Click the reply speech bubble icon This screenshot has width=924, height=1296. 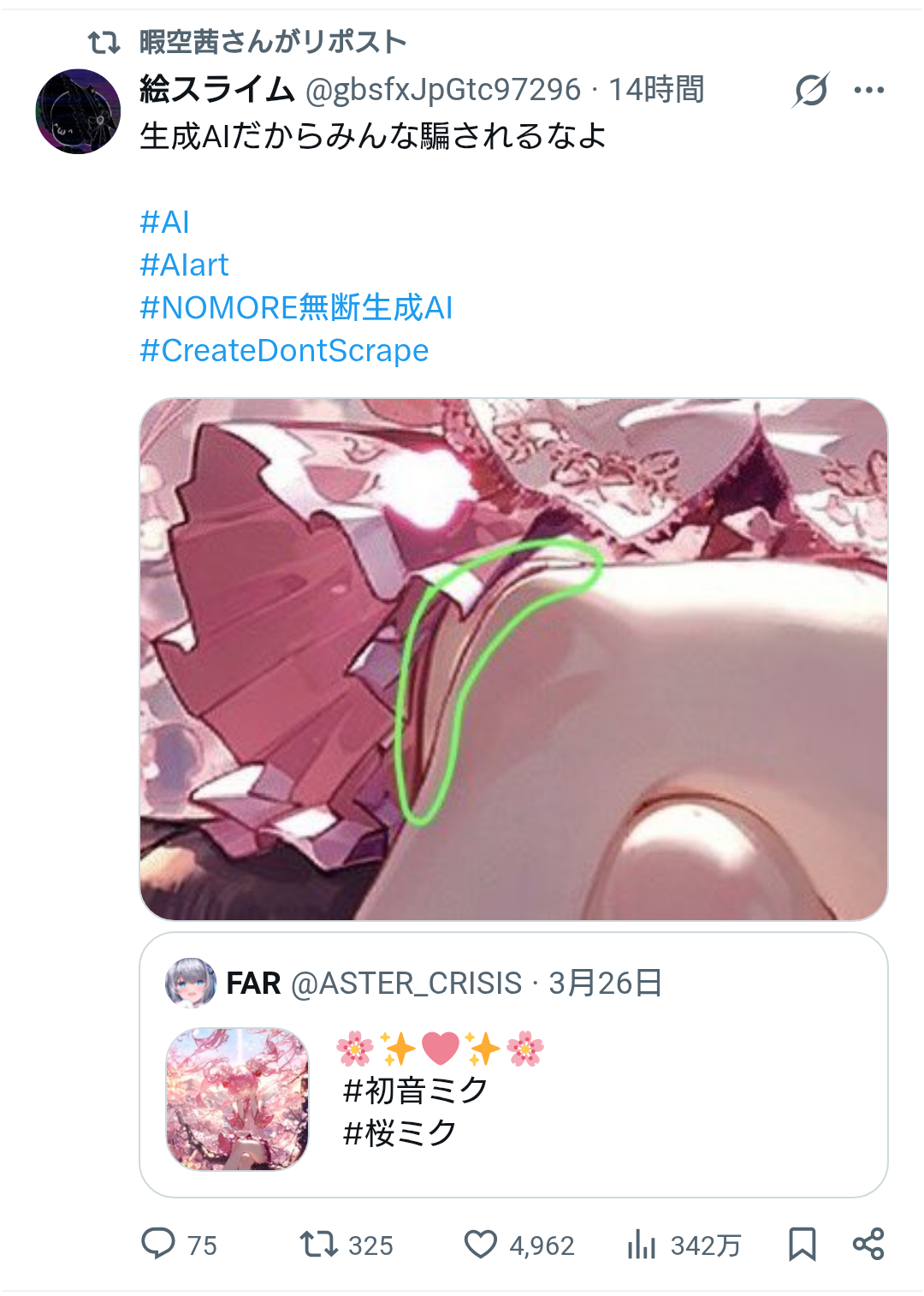(158, 1244)
